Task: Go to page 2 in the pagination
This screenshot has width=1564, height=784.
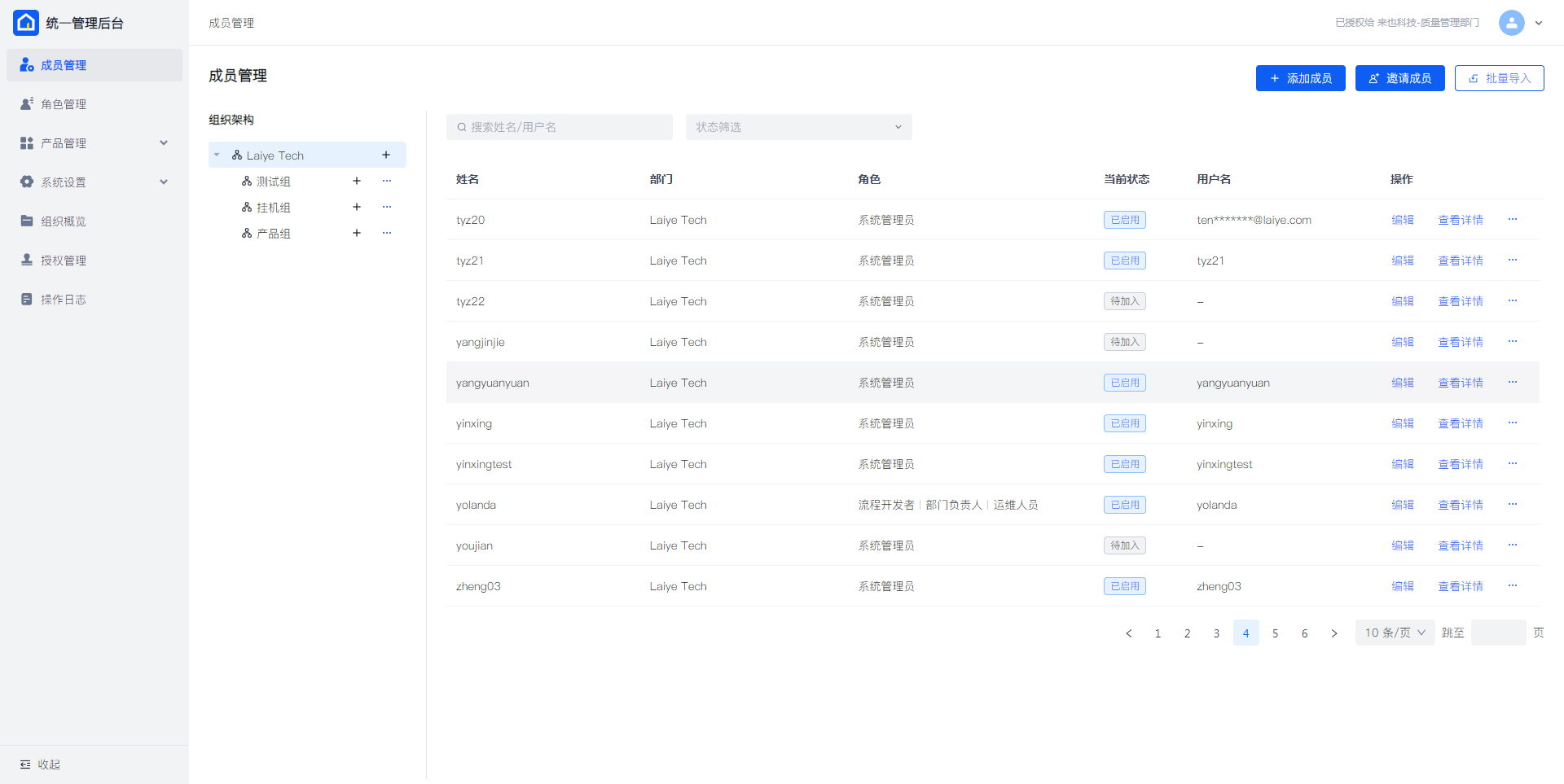Action: 1188,633
